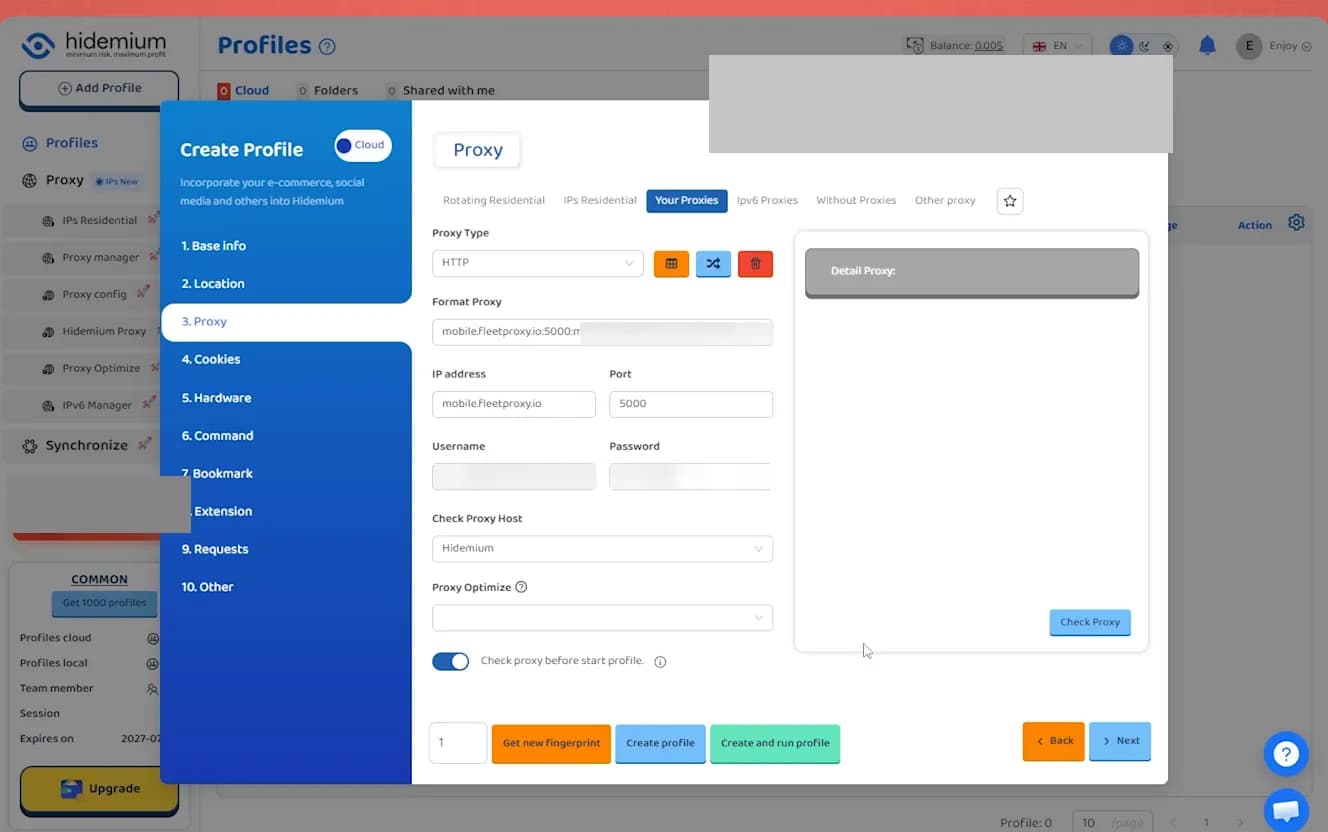
Task: Select the light theme sun icon
Action: [1123, 46]
